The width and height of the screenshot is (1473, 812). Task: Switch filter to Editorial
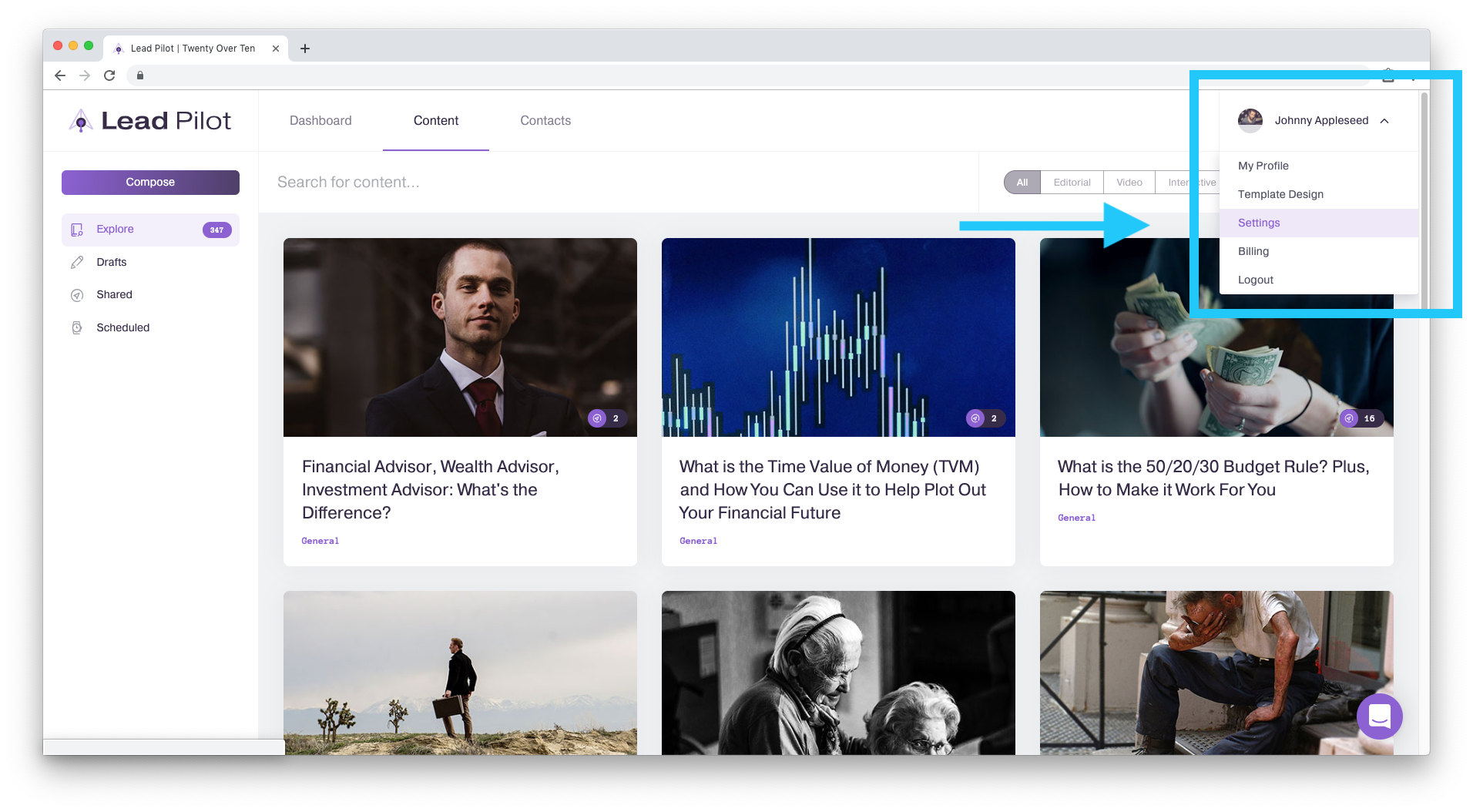tap(1072, 183)
